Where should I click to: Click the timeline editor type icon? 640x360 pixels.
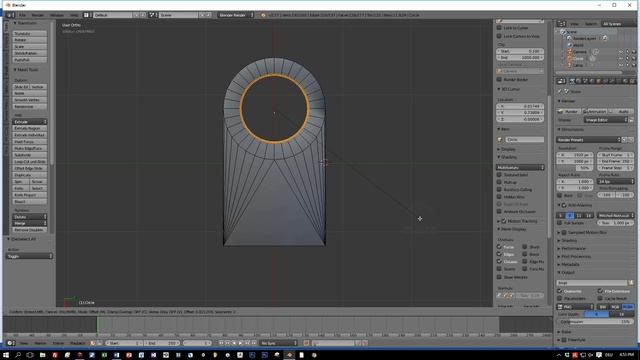point(11,343)
